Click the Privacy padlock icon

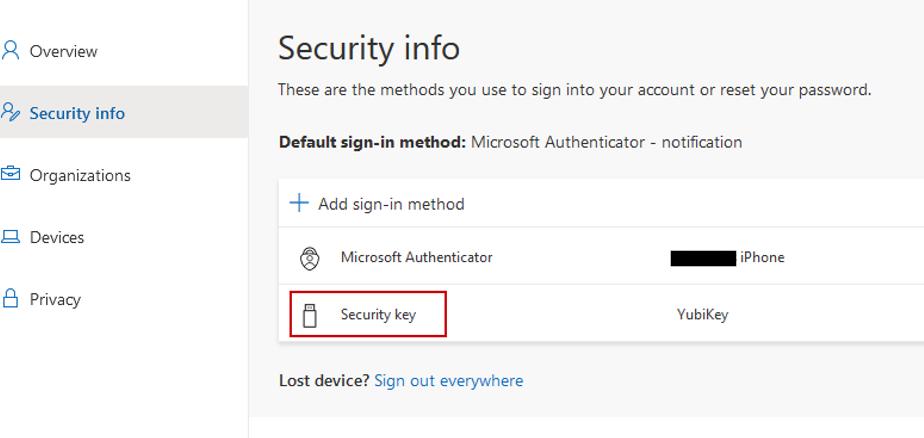11,298
